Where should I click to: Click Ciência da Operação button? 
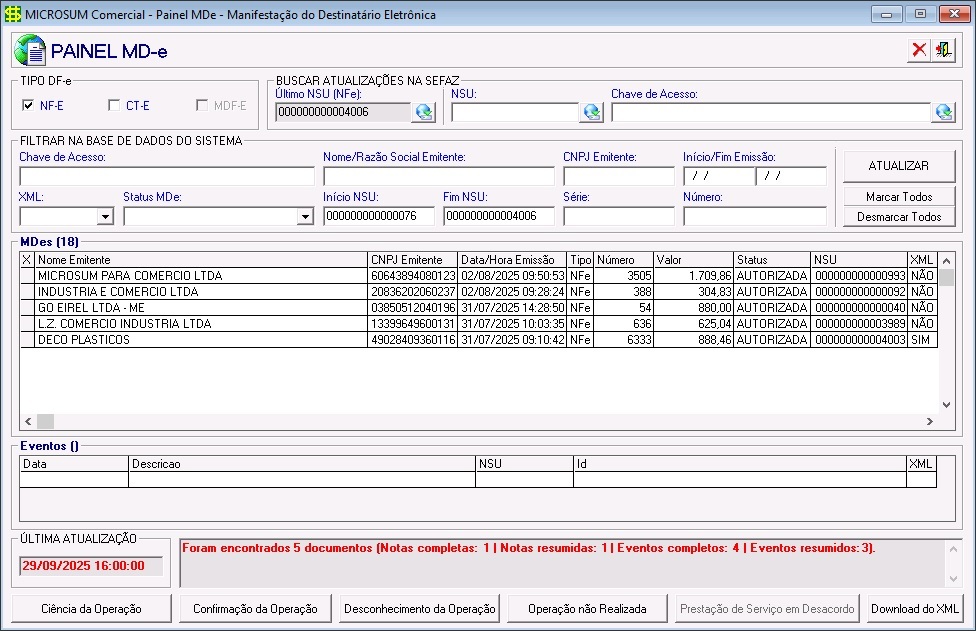click(91, 608)
